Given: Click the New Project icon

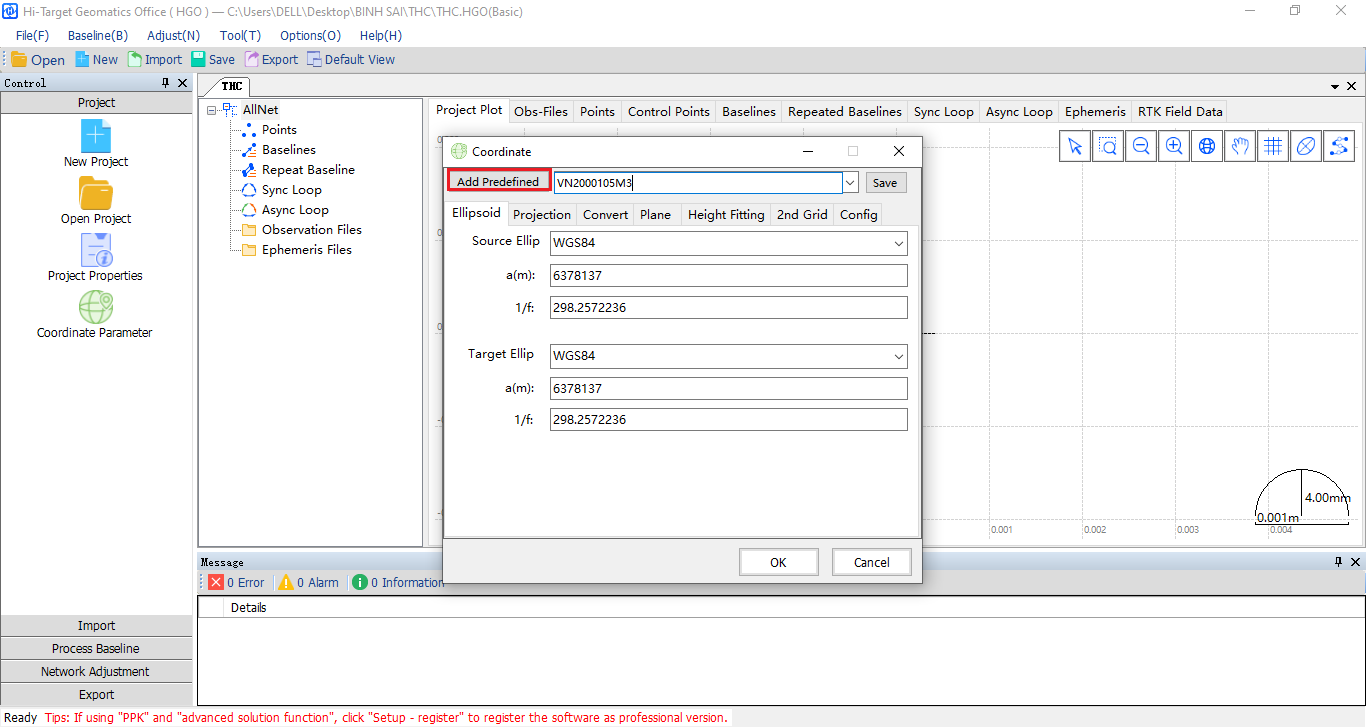Looking at the screenshot, I should coord(96,137).
